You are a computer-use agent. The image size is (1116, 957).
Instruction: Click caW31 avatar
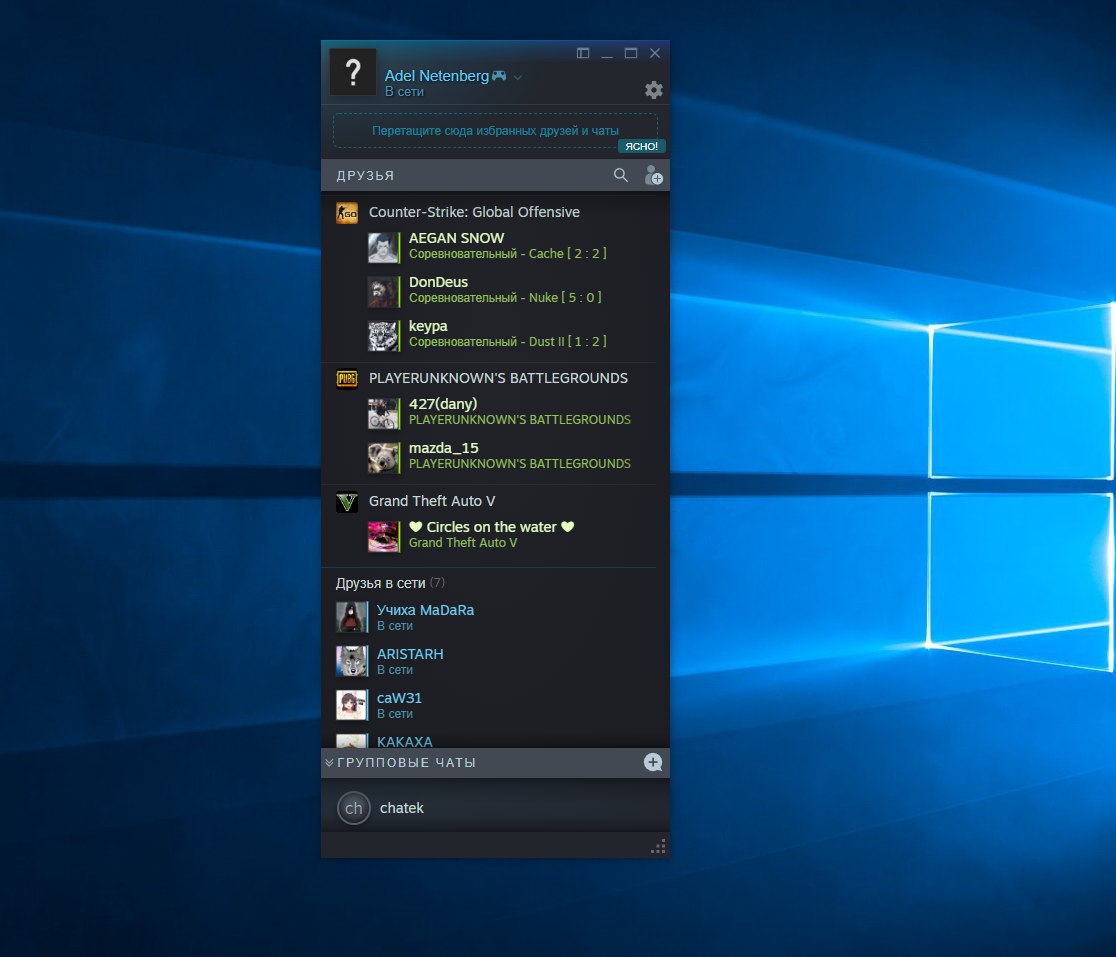(x=352, y=706)
